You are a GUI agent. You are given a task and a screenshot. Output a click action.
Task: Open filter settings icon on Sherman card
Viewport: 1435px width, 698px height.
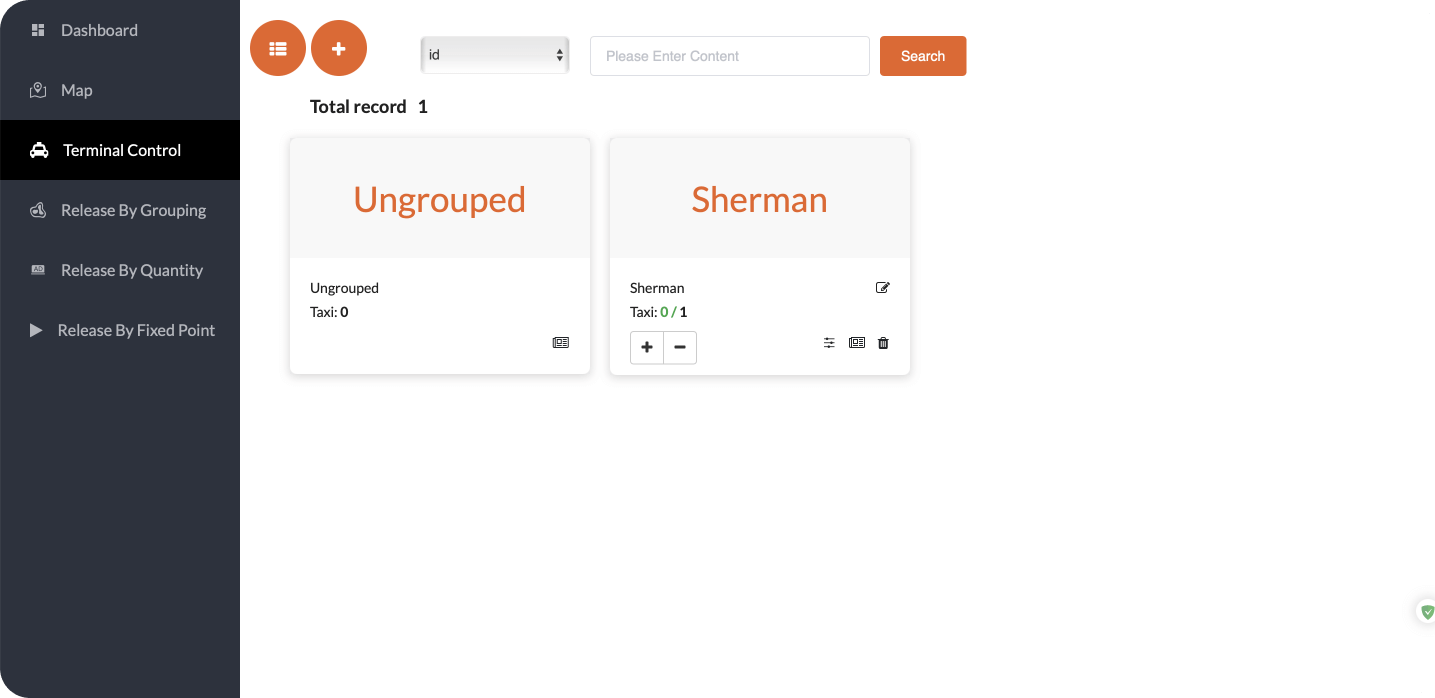(x=829, y=343)
